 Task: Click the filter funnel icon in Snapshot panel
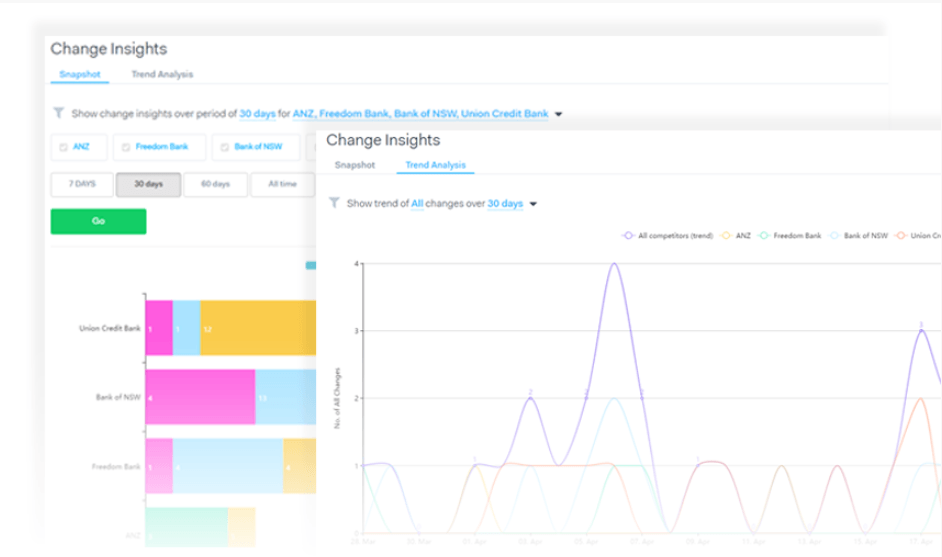58,113
